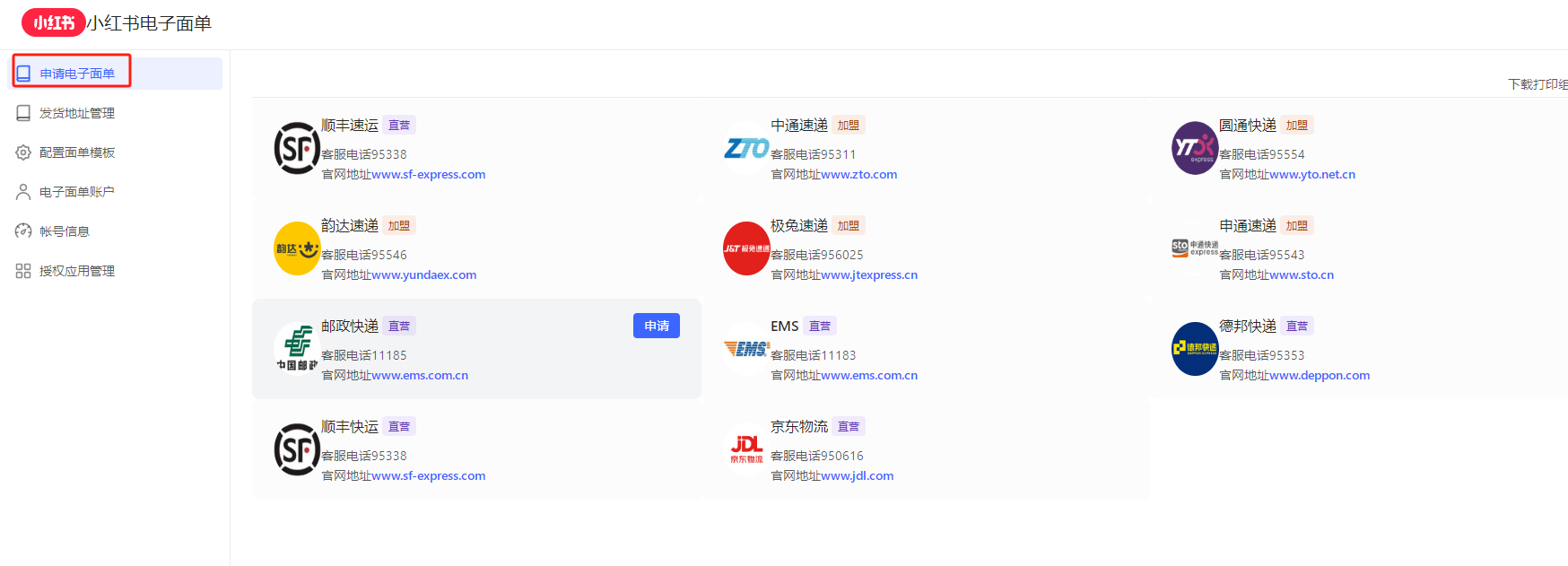The width and height of the screenshot is (1568, 566).
Task: Click the 申通速递 carrier name
Action: click(1248, 226)
